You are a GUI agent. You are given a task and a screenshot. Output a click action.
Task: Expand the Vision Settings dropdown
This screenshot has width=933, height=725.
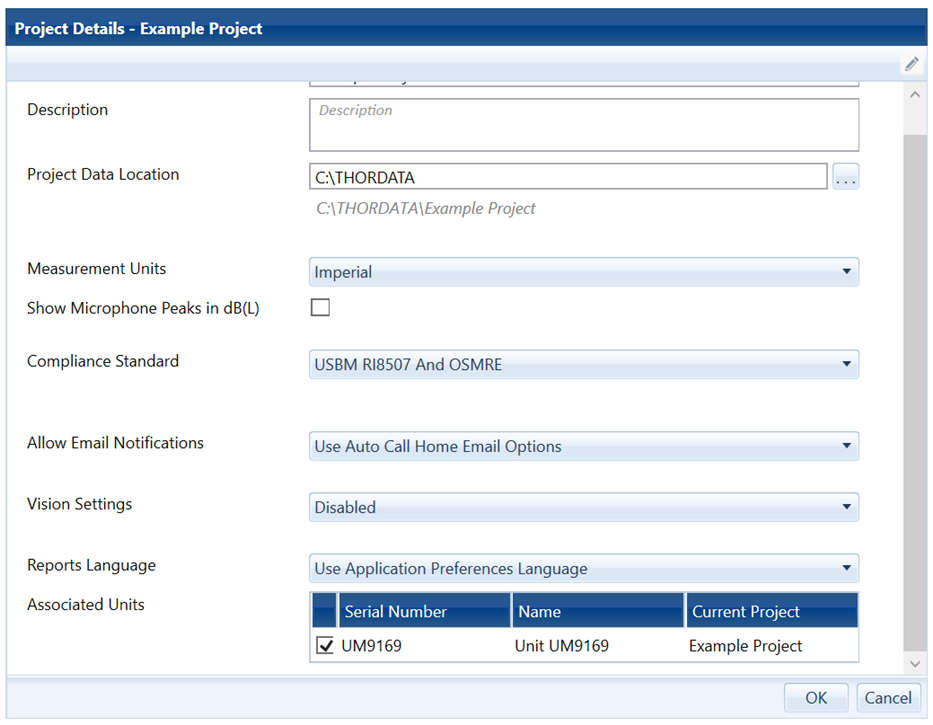(x=584, y=507)
